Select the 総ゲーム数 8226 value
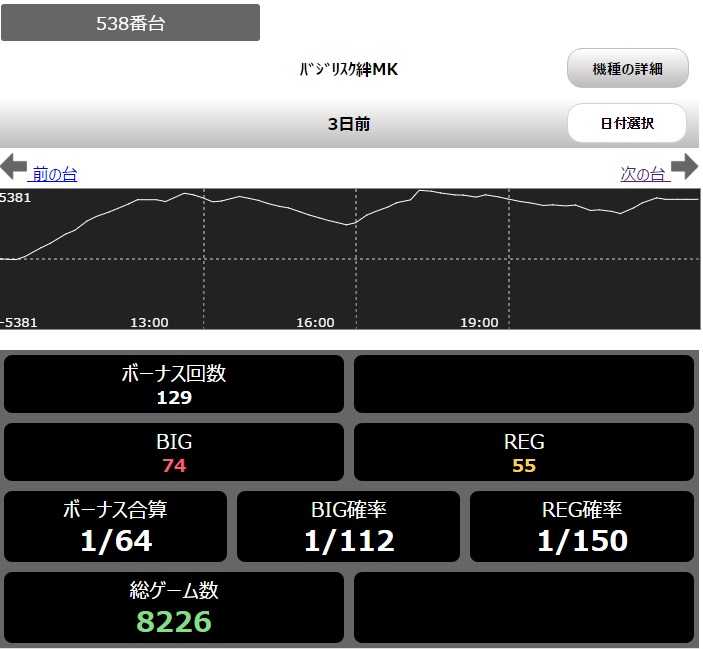Image resolution: width=703 pixels, height=649 pixels. pos(174,621)
